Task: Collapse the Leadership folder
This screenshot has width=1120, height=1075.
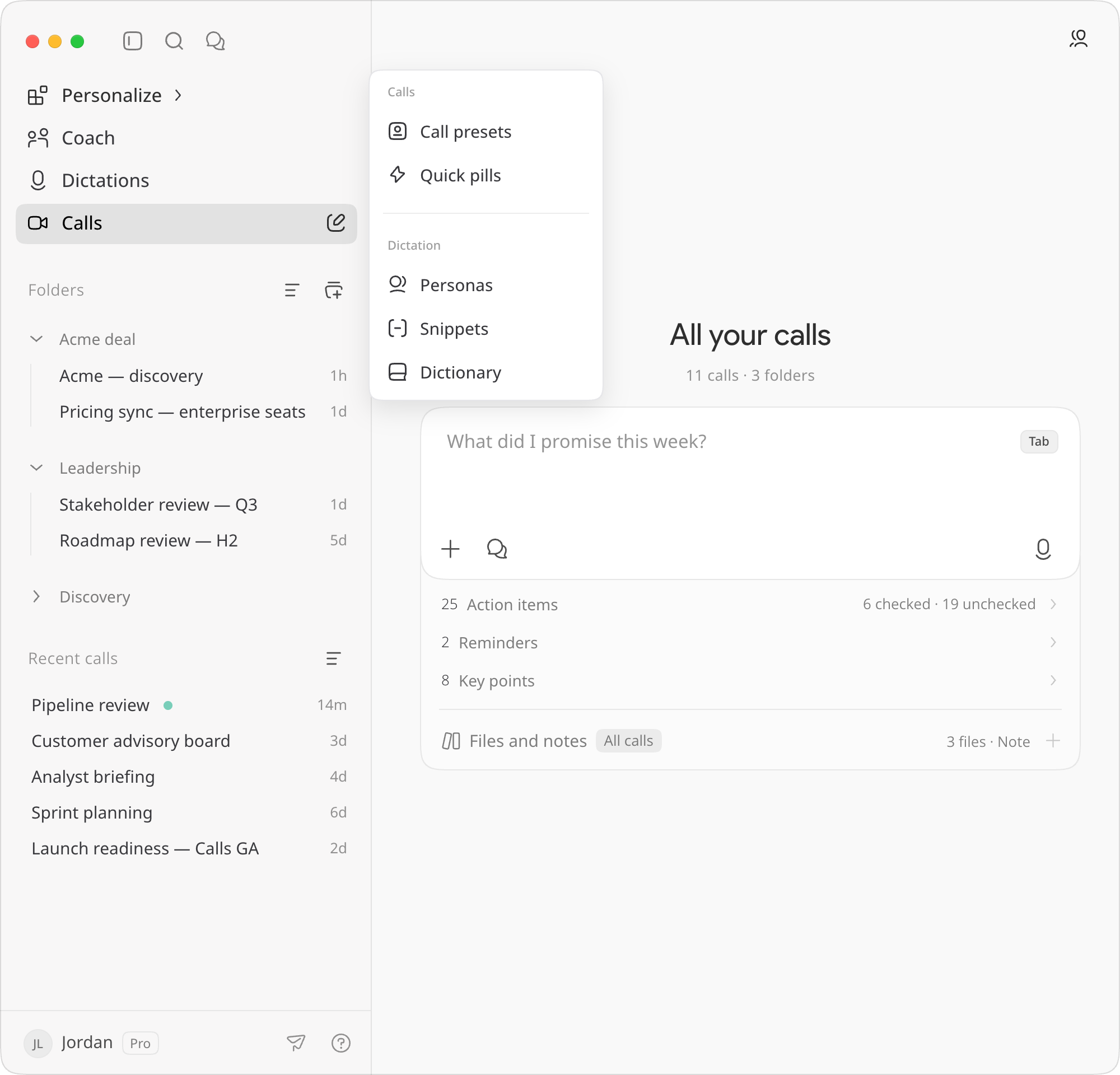Action: (x=36, y=468)
